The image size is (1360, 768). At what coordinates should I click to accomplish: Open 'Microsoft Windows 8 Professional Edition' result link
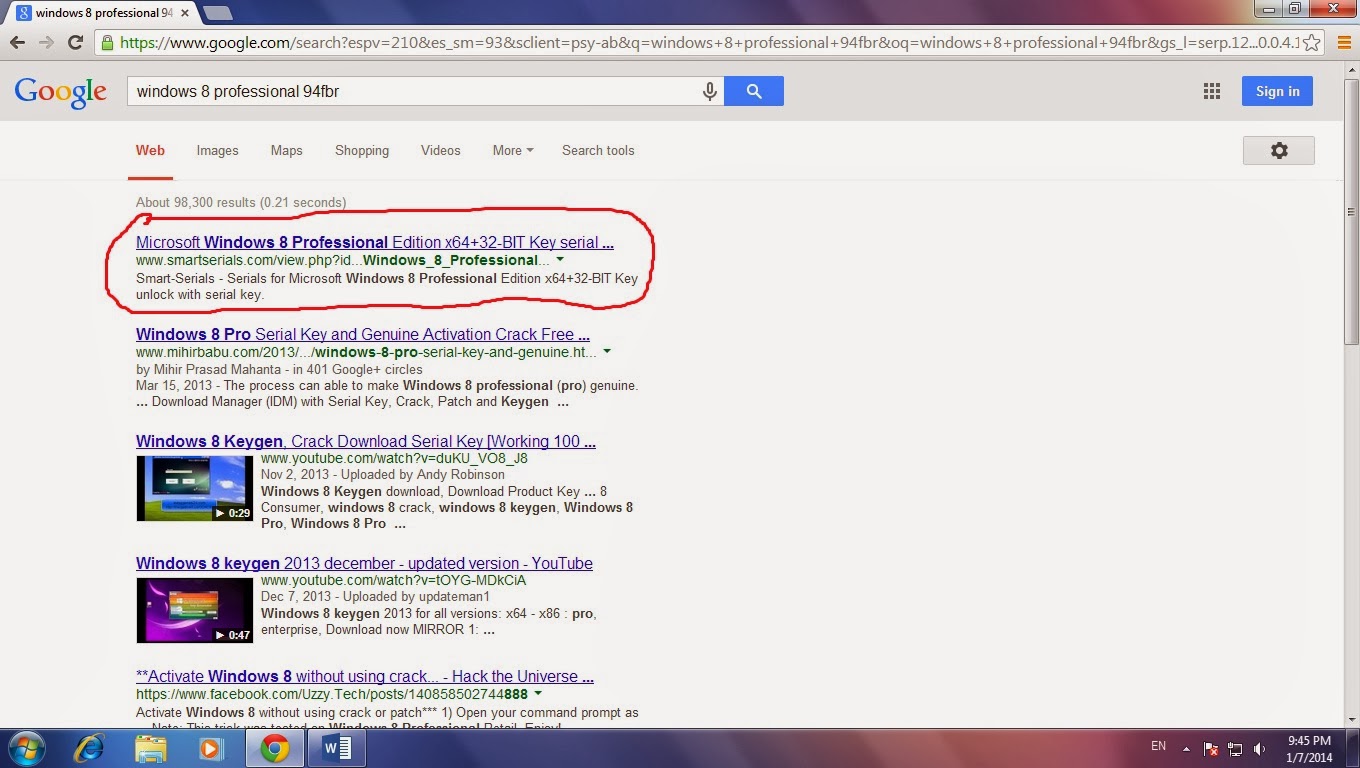[x=375, y=242]
